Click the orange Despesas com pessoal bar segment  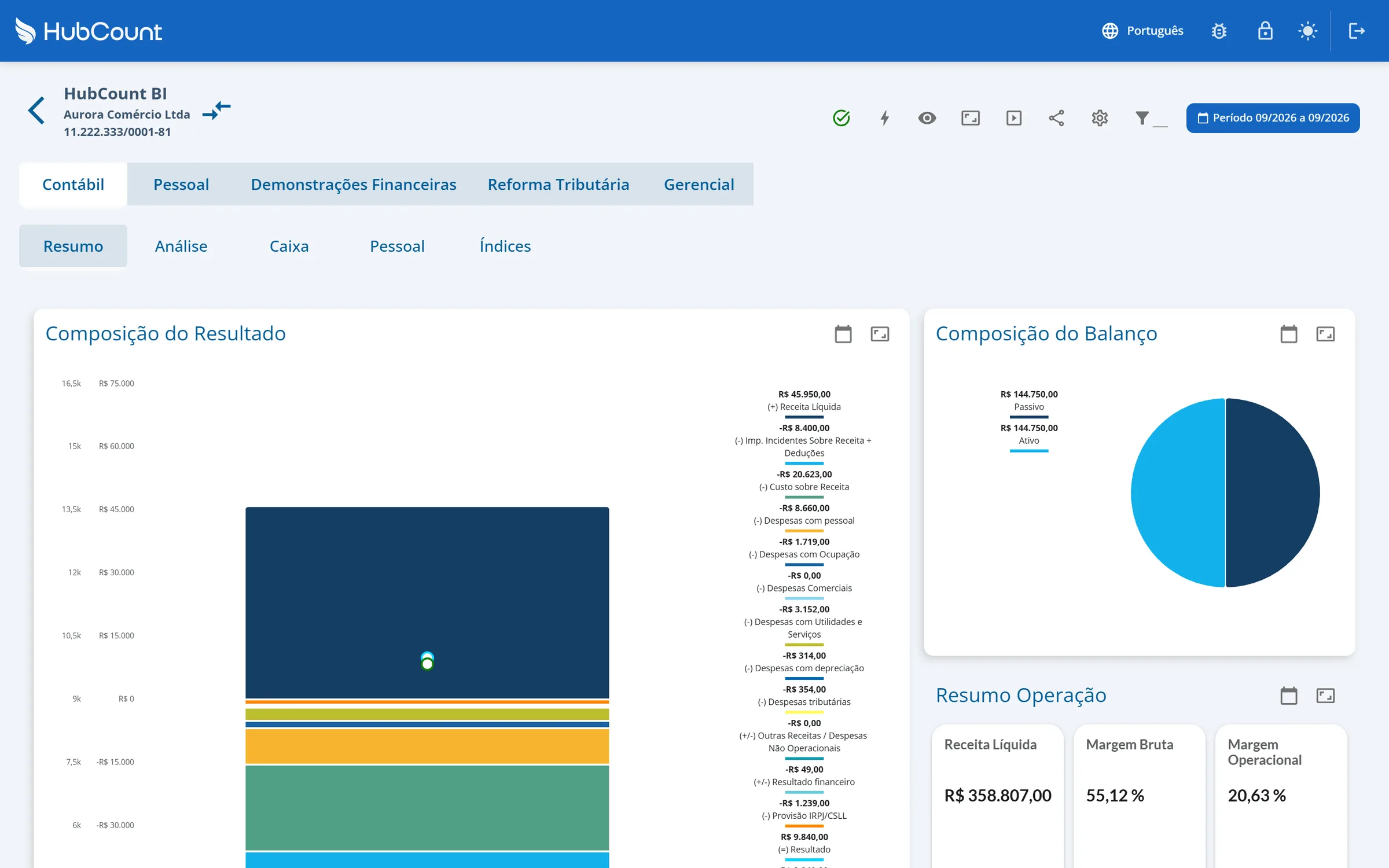pyautogui.click(x=427, y=746)
